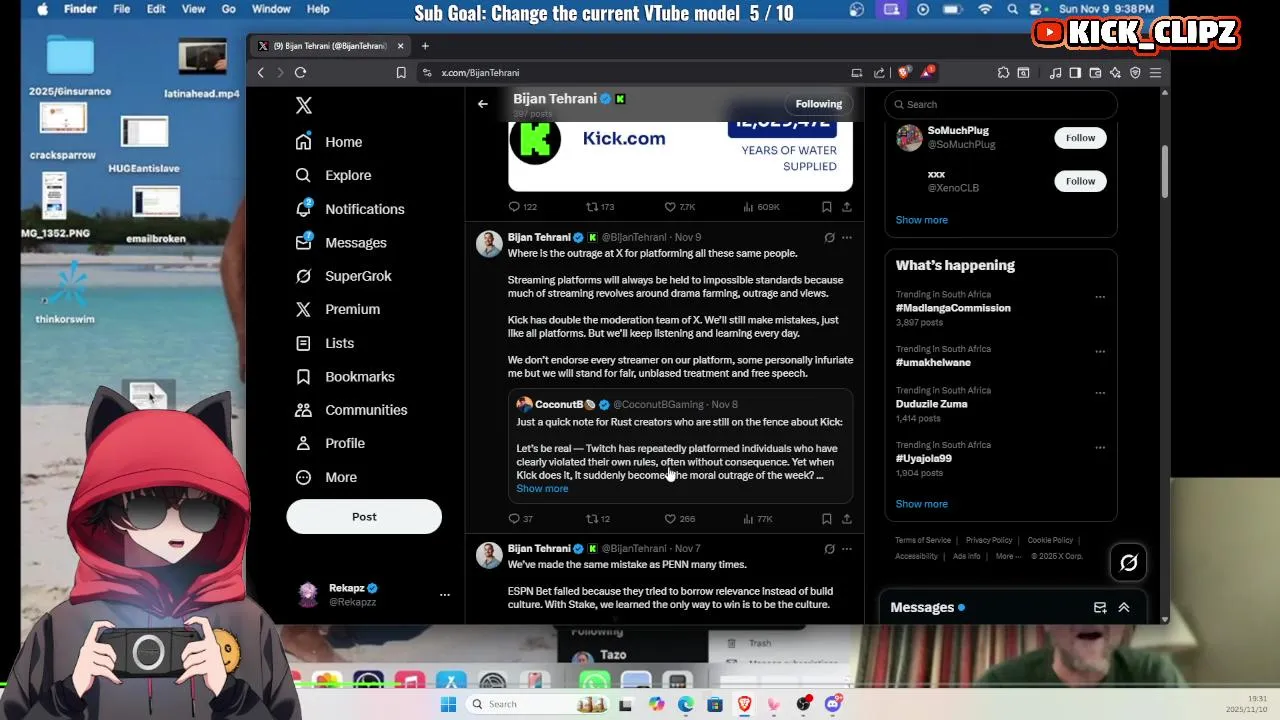This screenshot has width=1280, height=720.
Task: Click the Following button on profile header
Action: (819, 104)
